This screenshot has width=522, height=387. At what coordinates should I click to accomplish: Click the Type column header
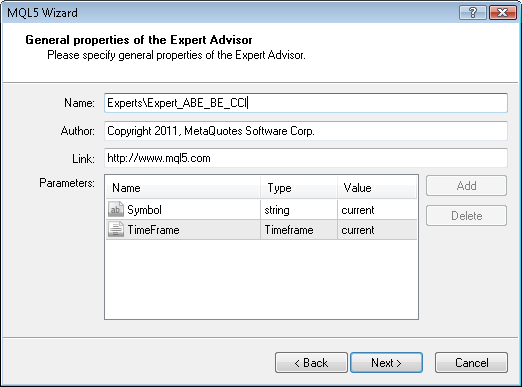coord(299,188)
